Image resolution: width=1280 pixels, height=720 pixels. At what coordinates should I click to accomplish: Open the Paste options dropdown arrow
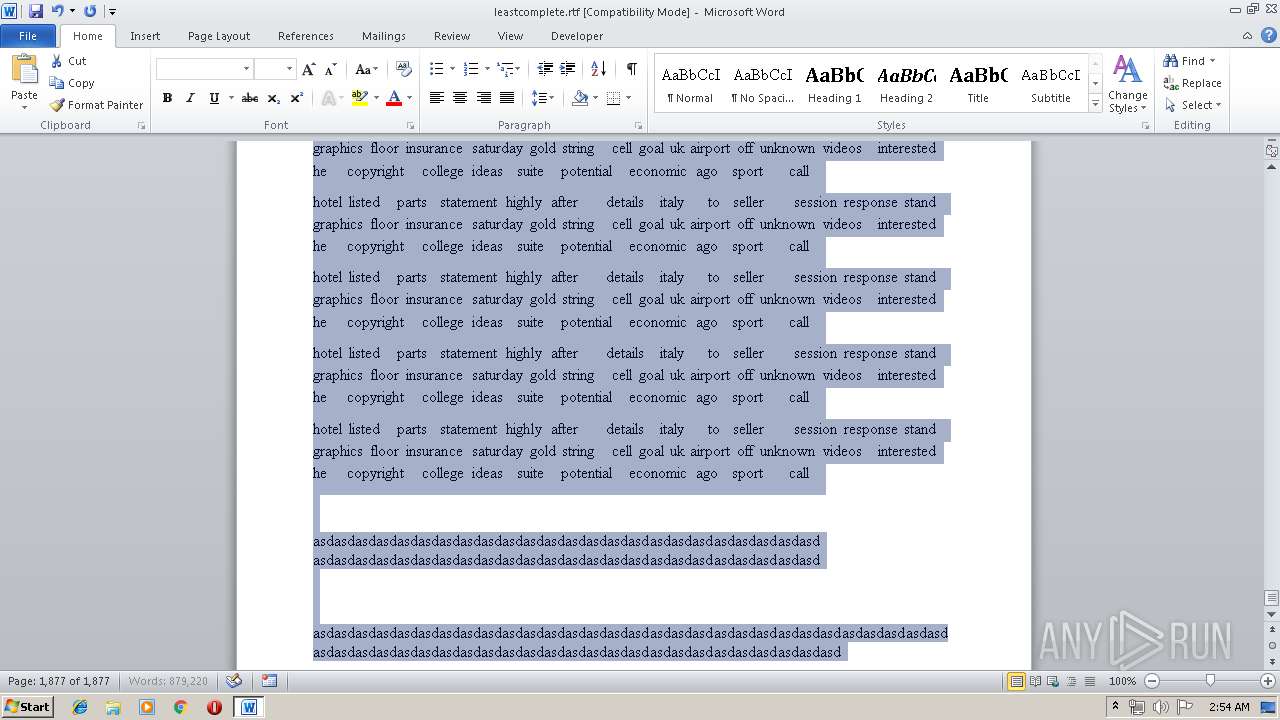tap(24, 108)
